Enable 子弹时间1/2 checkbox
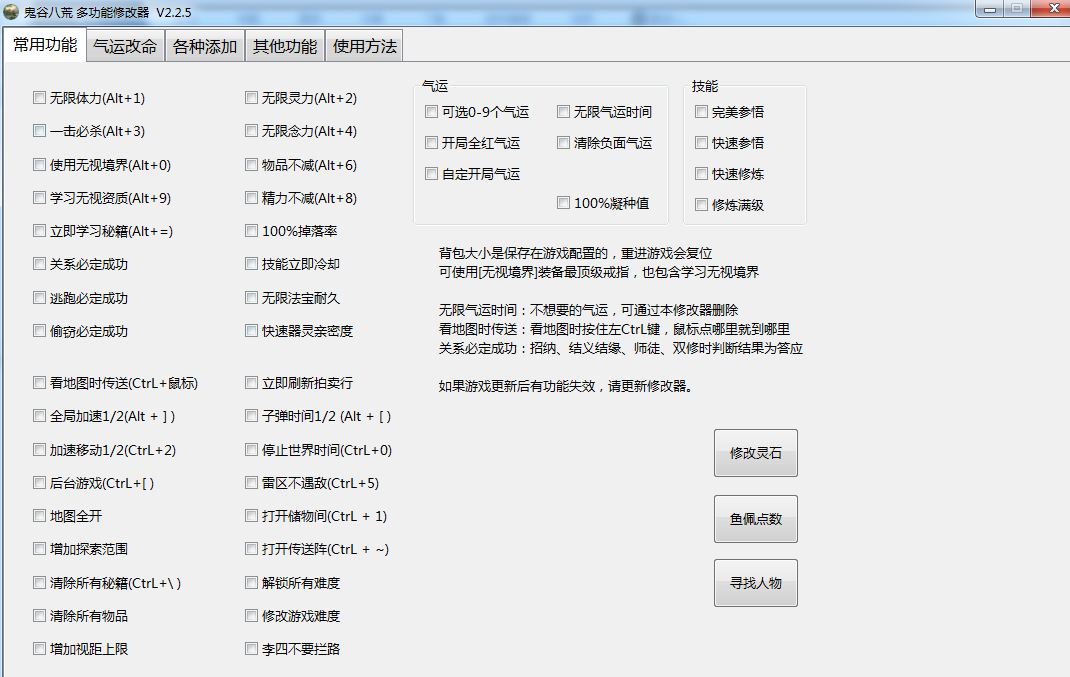 252,416
